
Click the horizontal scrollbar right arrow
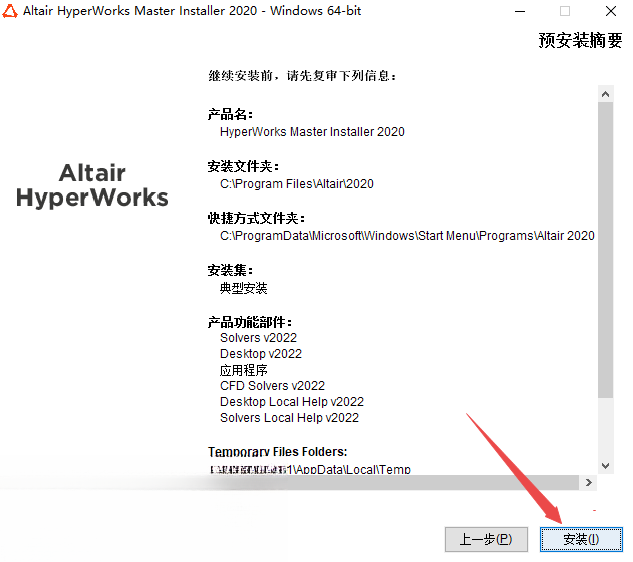point(589,482)
